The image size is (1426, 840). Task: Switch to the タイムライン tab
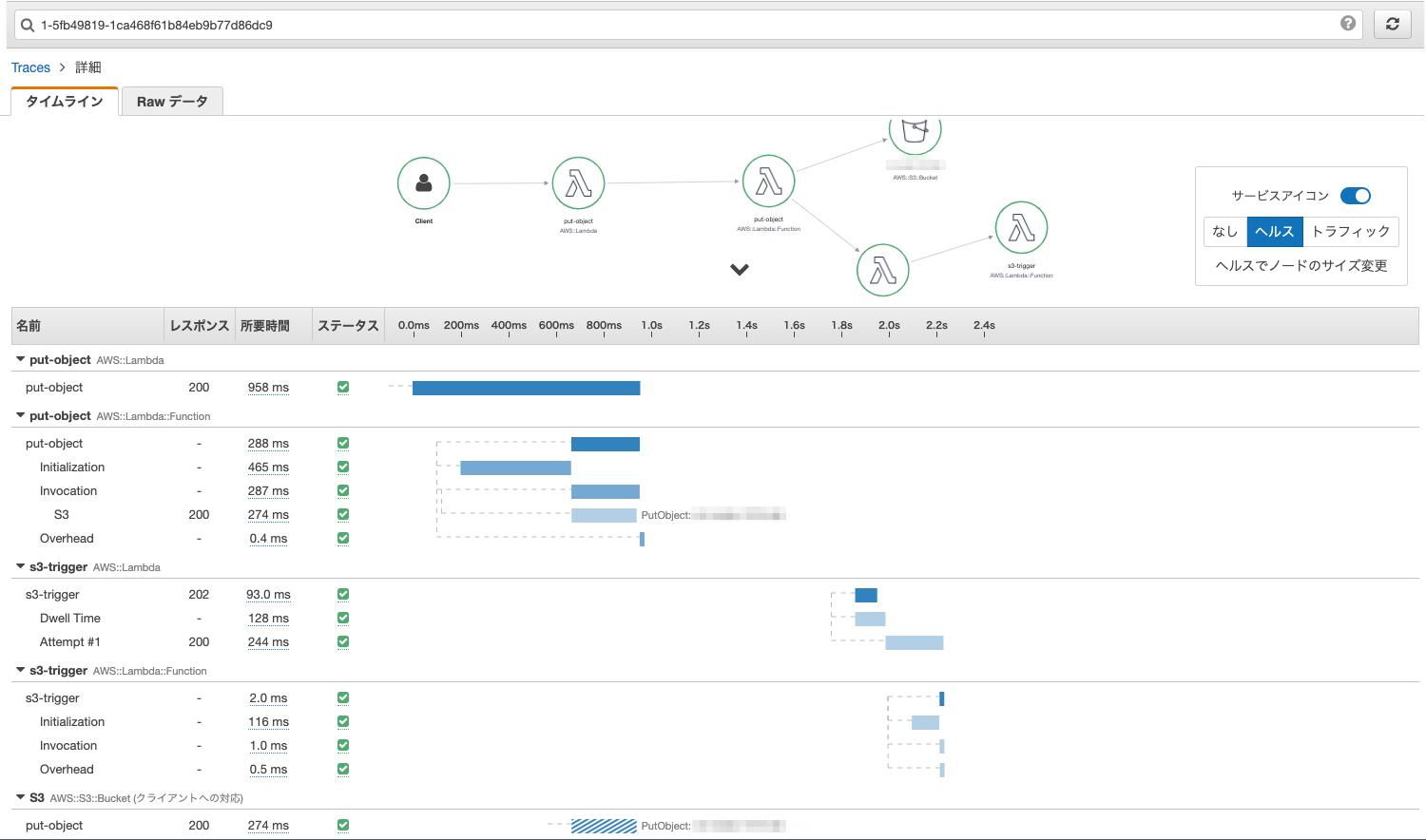(65, 102)
